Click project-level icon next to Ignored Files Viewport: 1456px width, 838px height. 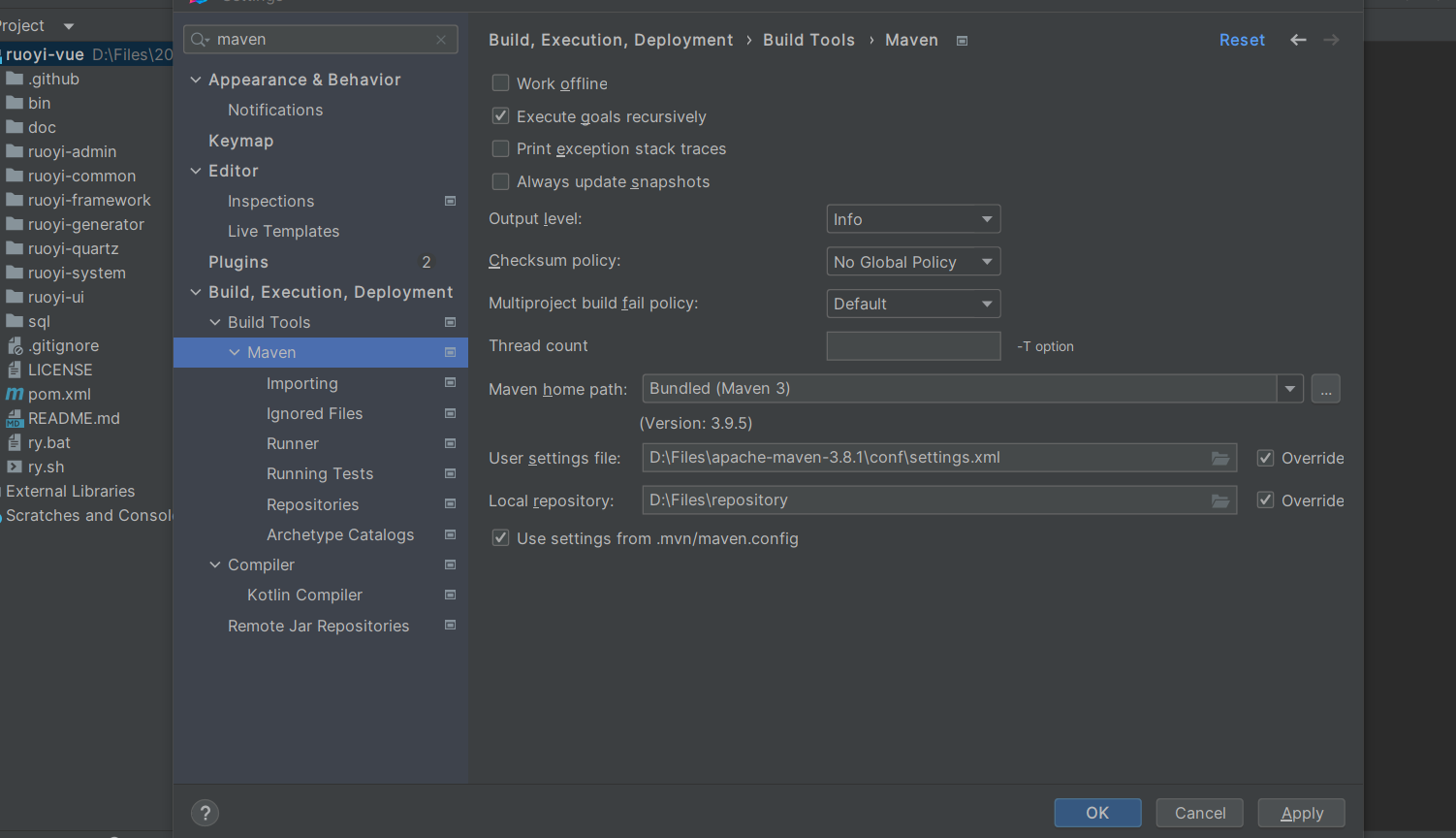coord(450,413)
